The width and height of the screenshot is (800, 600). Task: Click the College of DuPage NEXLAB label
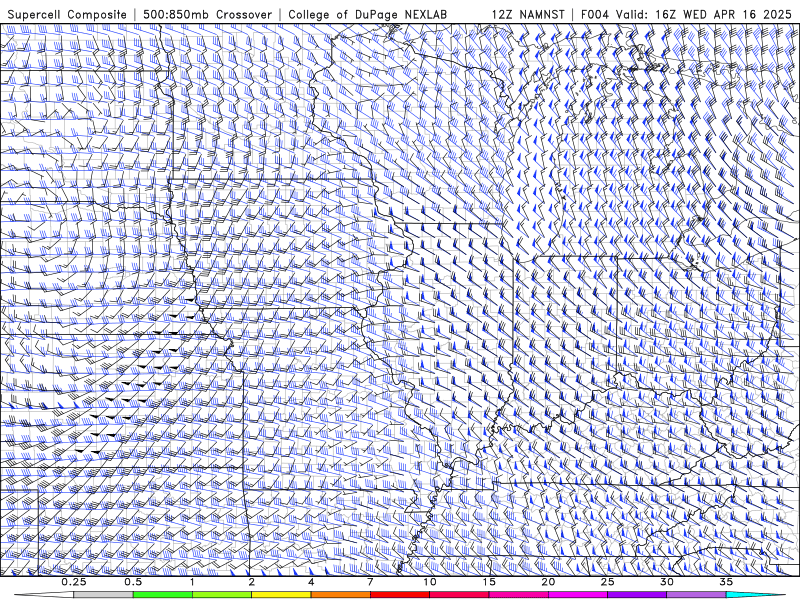(x=367, y=14)
